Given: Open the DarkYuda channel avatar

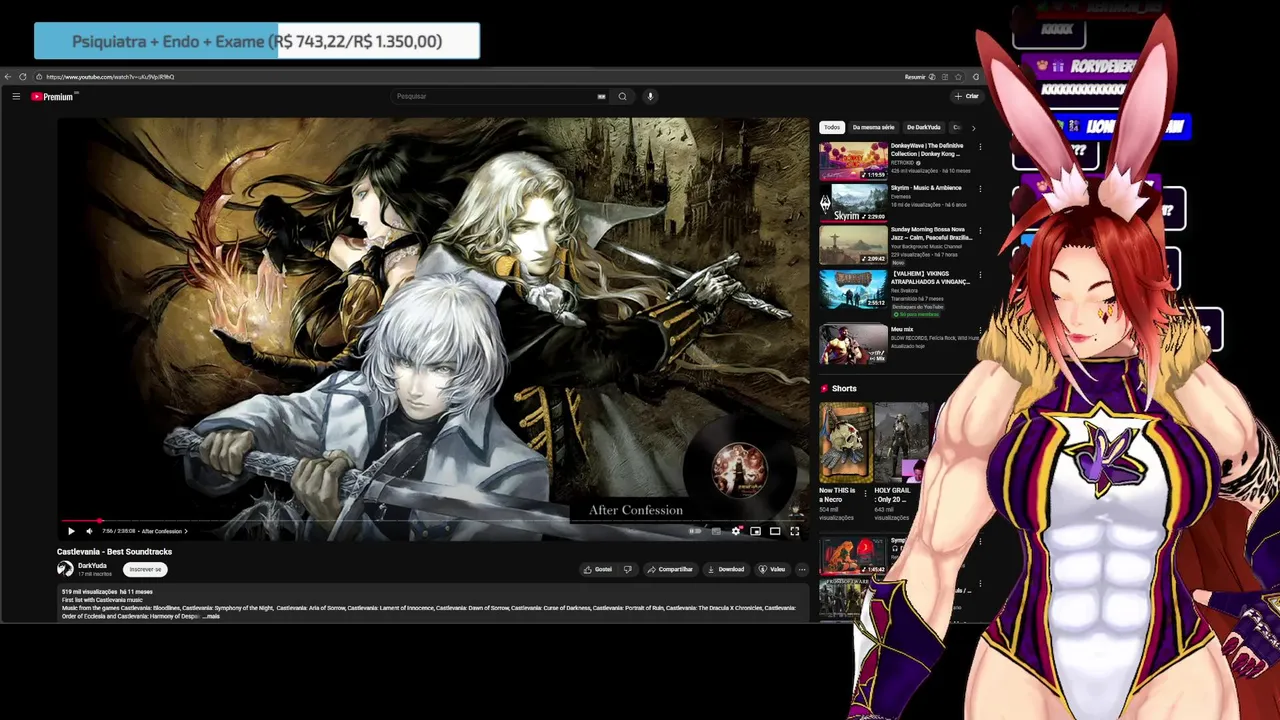Looking at the screenshot, I should [65, 569].
